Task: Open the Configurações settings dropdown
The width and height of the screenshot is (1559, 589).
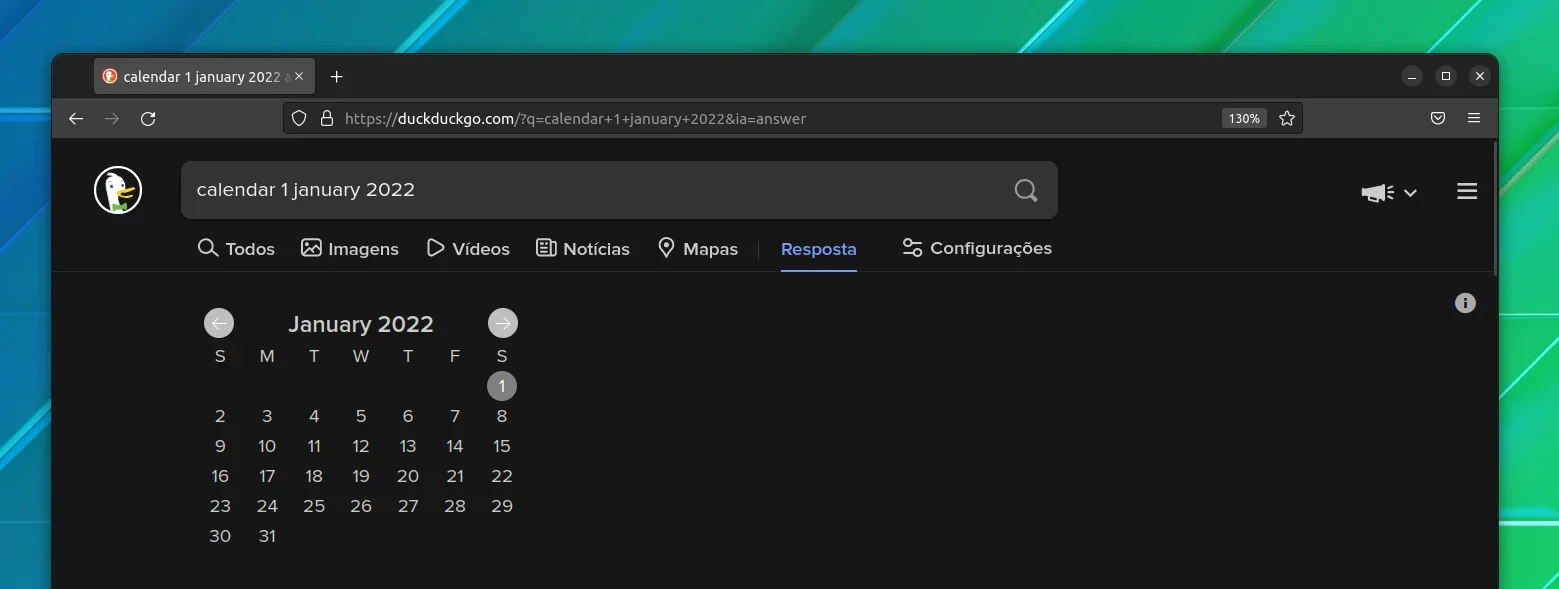Action: tap(977, 248)
